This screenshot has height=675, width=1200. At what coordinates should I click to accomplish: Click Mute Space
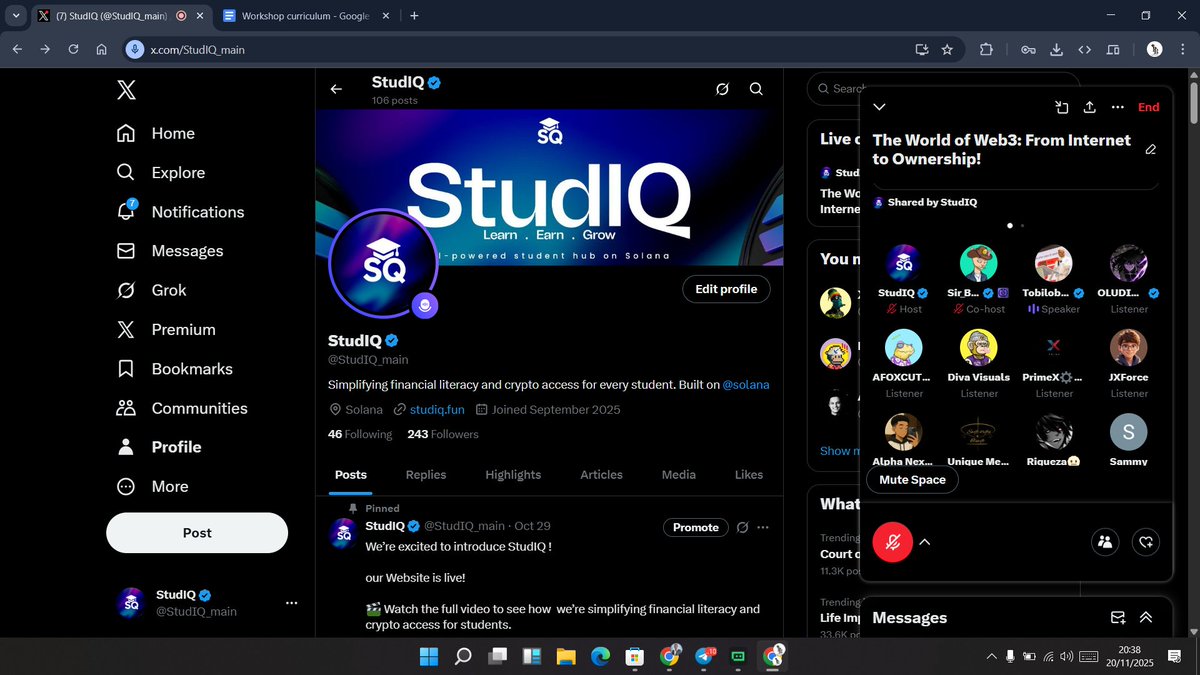pyautogui.click(x=911, y=480)
